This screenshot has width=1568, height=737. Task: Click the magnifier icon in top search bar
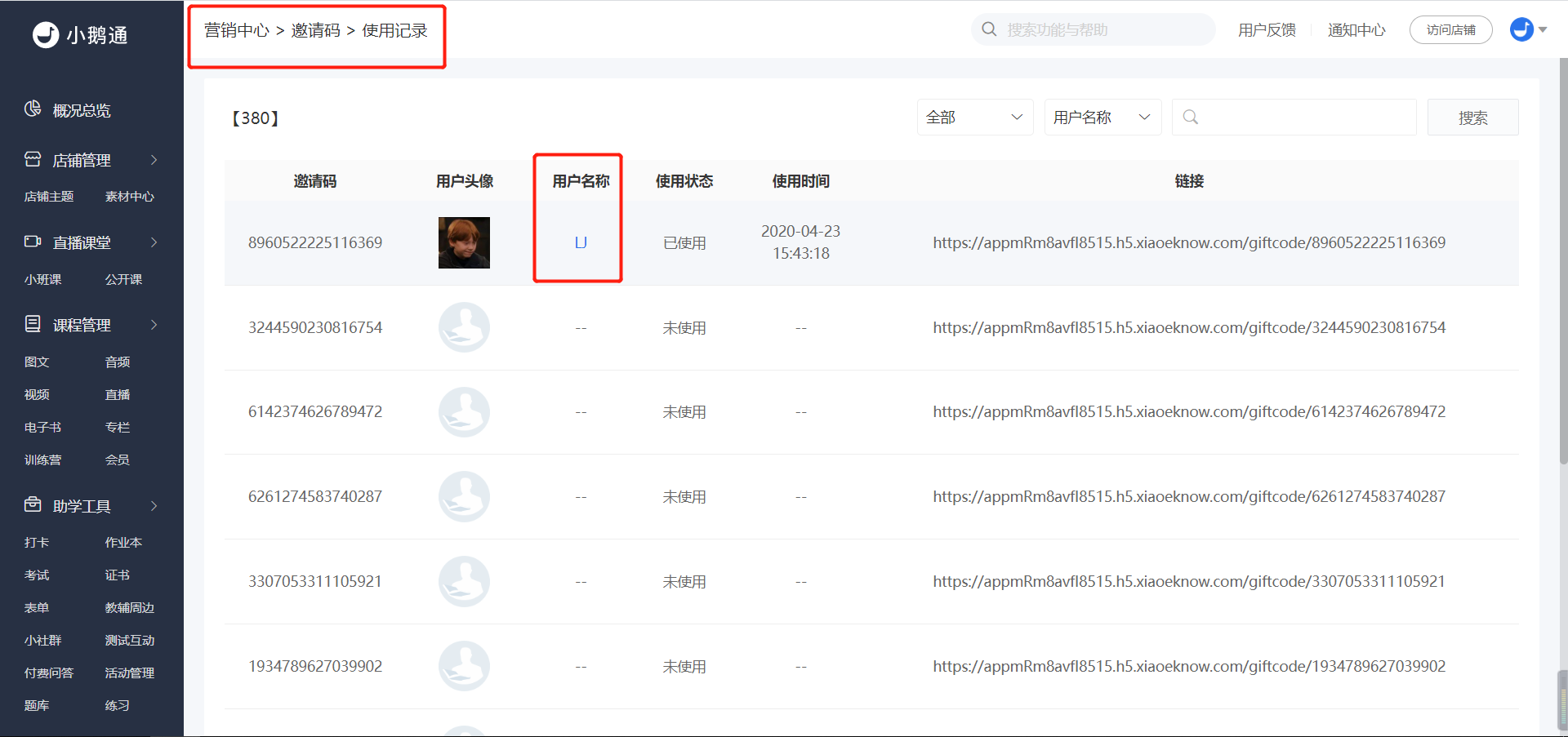pos(989,29)
